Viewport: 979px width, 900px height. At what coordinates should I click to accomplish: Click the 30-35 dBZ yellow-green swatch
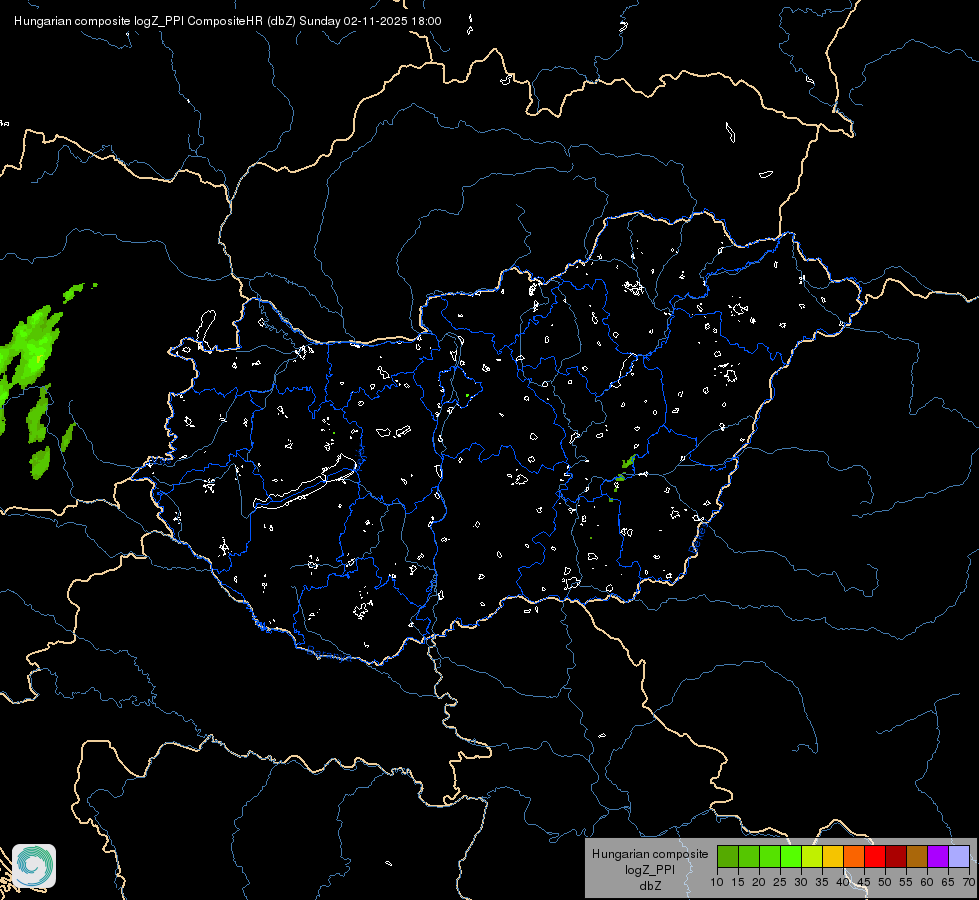(x=812, y=856)
